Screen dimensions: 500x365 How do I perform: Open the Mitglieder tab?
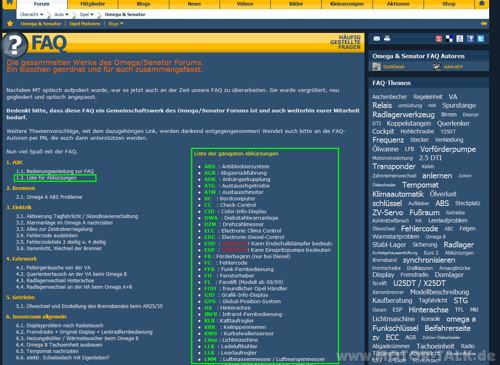[93, 4]
